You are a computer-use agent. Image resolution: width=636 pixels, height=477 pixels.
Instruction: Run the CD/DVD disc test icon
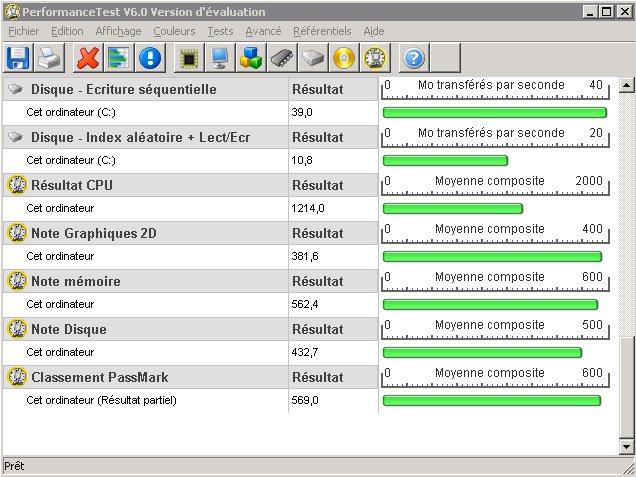click(344, 58)
